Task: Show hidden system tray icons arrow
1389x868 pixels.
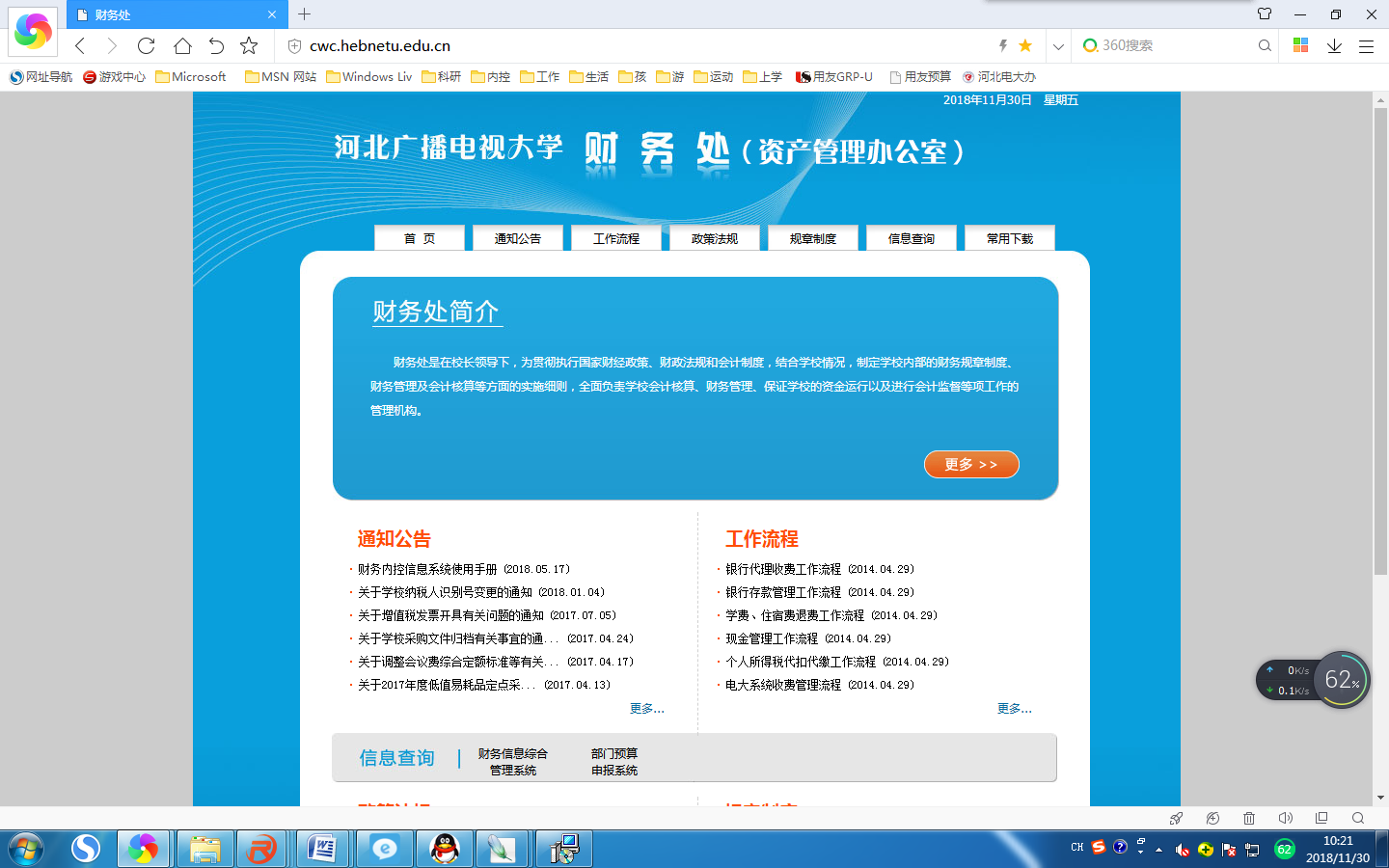Action: click(x=1158, y=850)
